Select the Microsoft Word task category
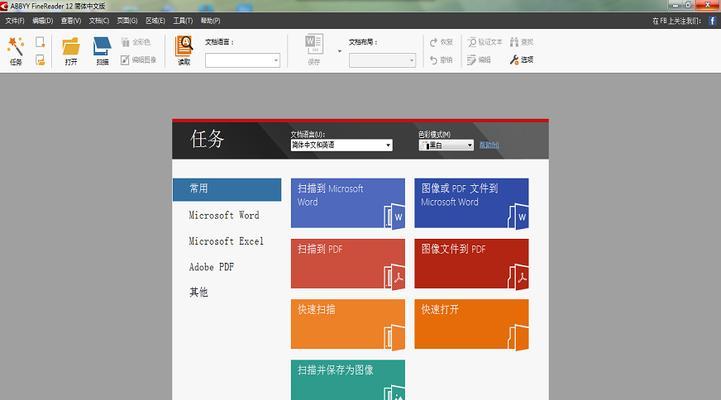This screenshot has height=400, width=721. coord(224,215)
